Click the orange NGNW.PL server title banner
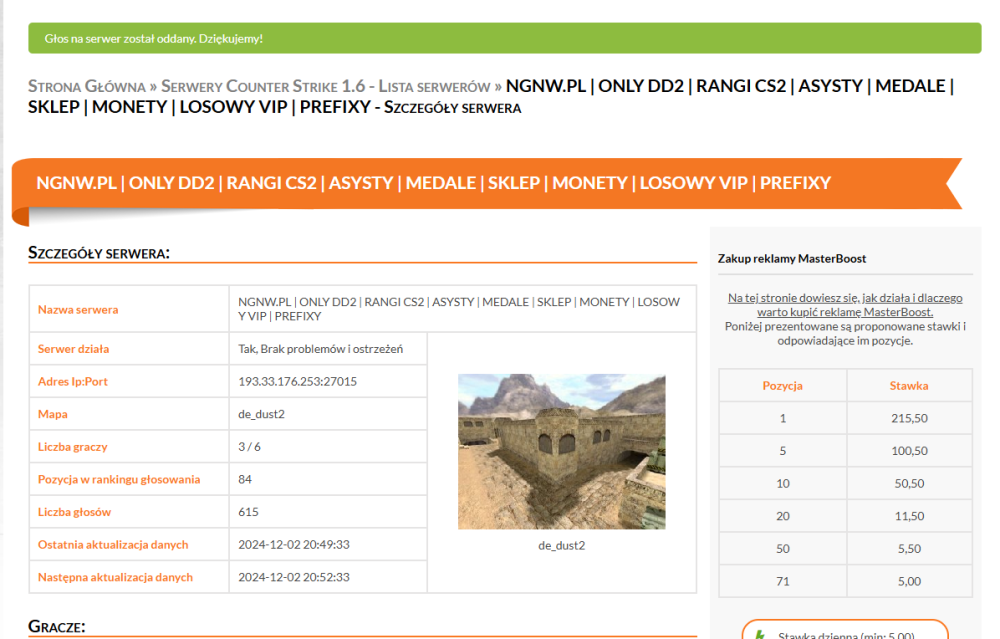 (x=487, y=184)
